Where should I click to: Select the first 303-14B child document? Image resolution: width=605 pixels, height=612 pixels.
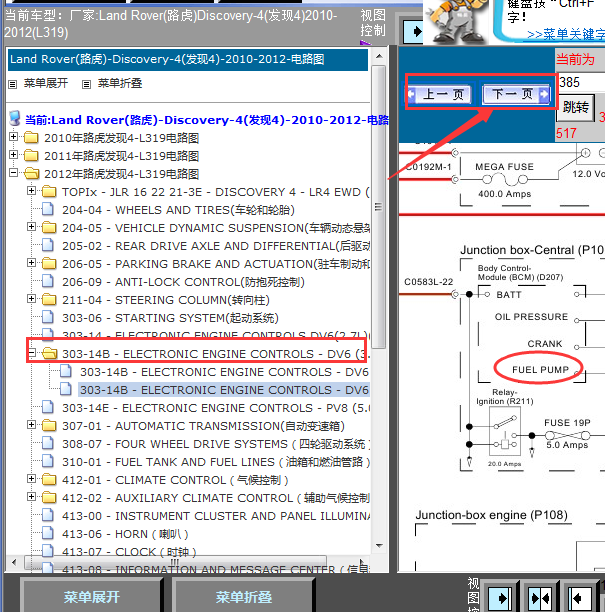(x=224, y=372)
